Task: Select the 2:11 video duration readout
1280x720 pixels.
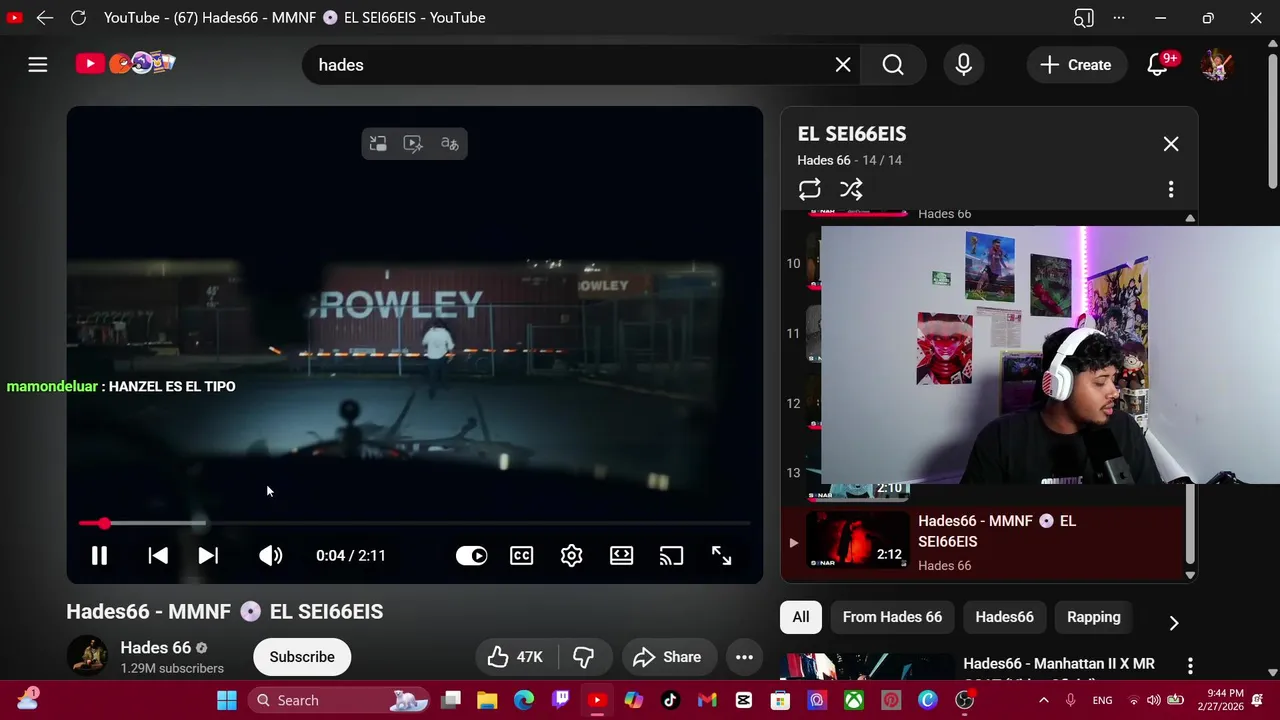Action: tap(371, 556)
